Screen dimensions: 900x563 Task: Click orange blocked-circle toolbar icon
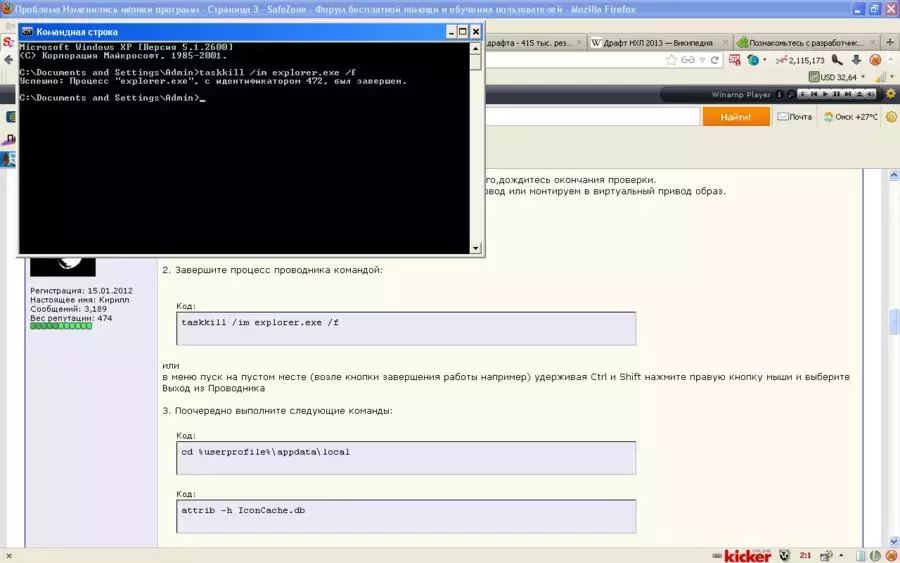[x=875, y=60]
